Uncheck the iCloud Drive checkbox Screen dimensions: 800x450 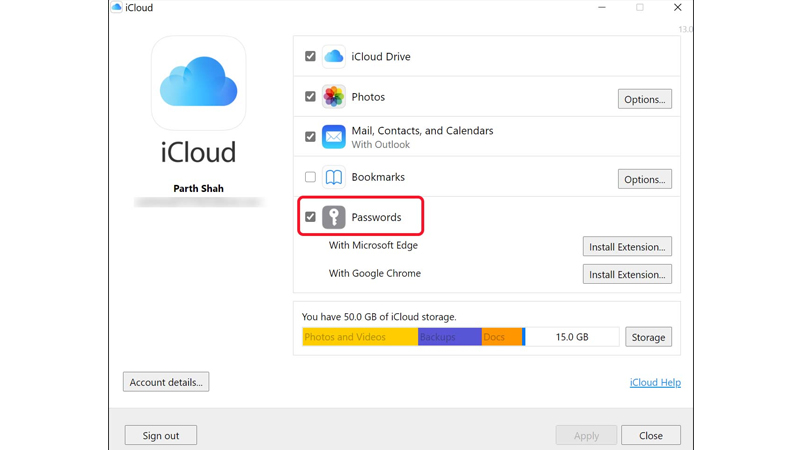click(x=310, y=56)
